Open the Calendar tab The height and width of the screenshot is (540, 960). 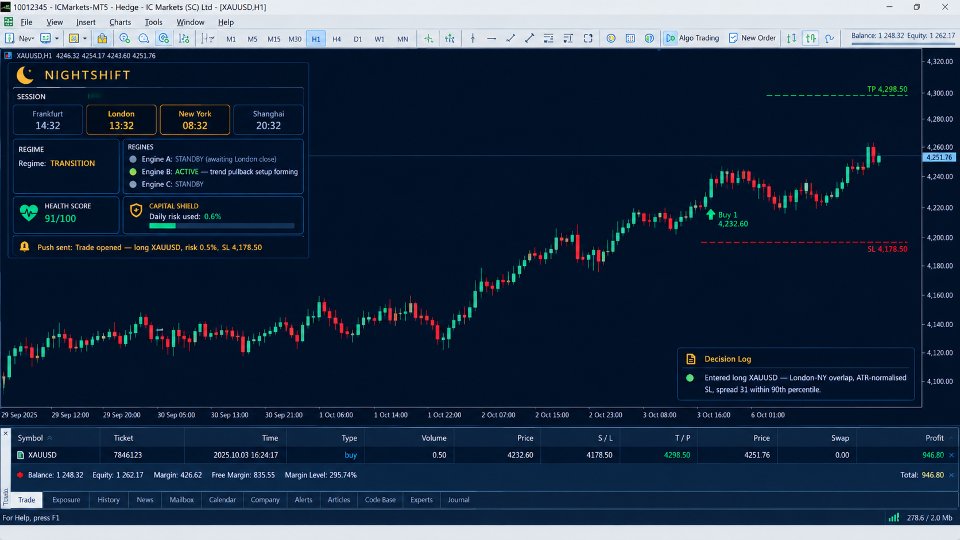click(222, 500)
